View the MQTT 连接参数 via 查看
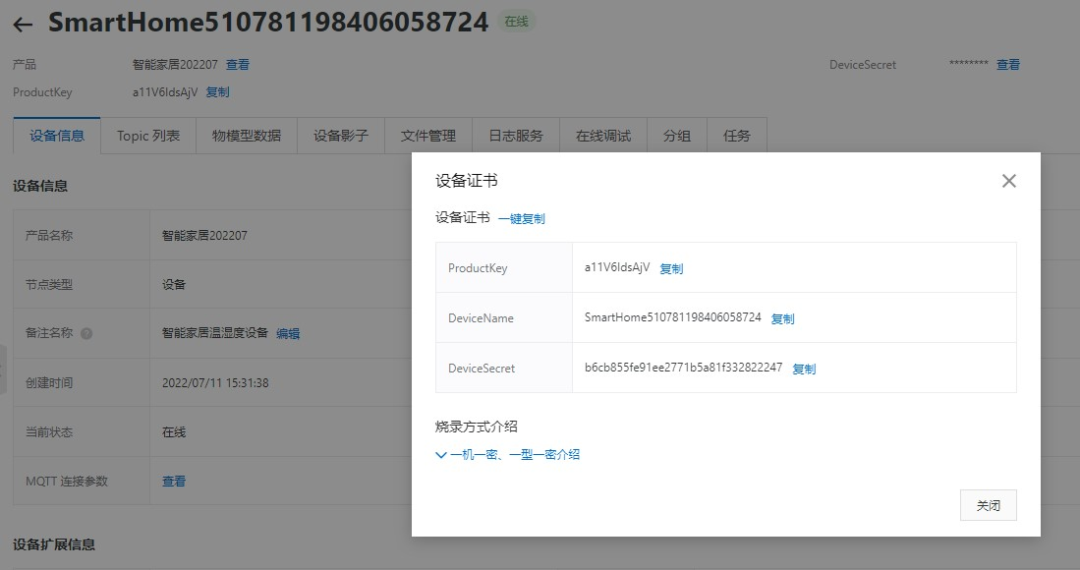This screenshot has width=1080, height=570. (174, 482)
